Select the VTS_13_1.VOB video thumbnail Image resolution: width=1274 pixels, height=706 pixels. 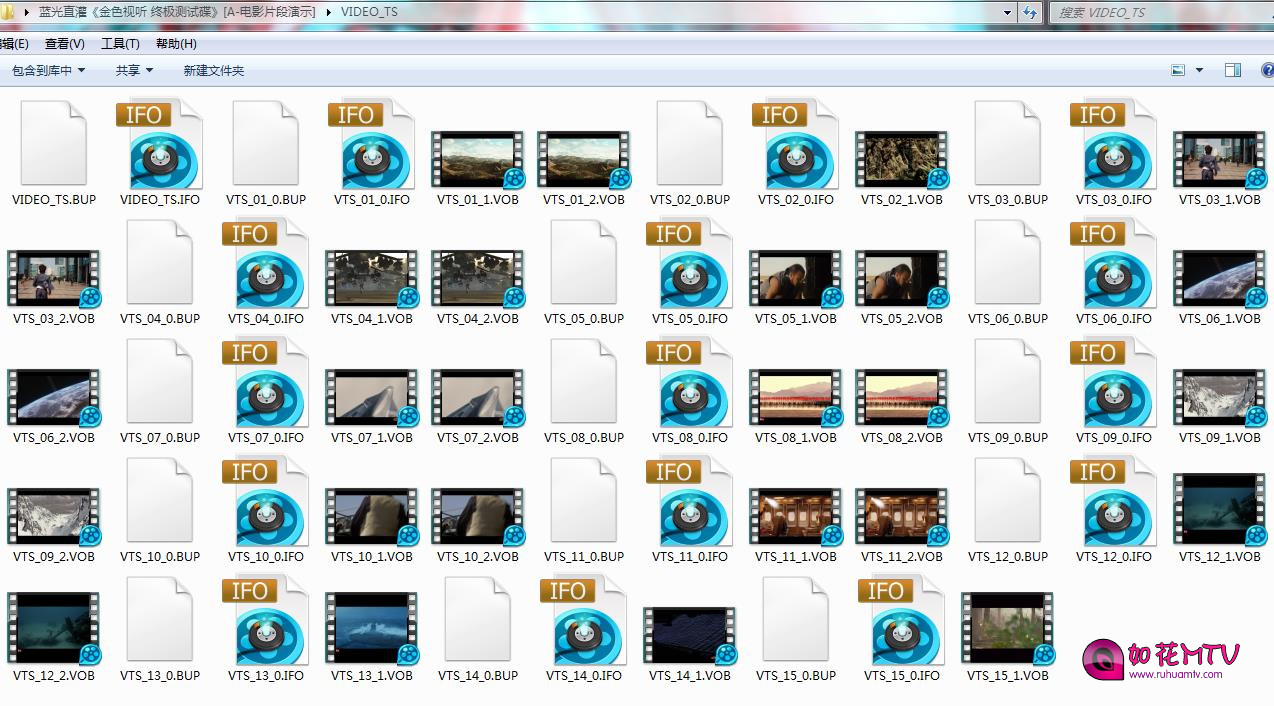click(x=372, y=627)
